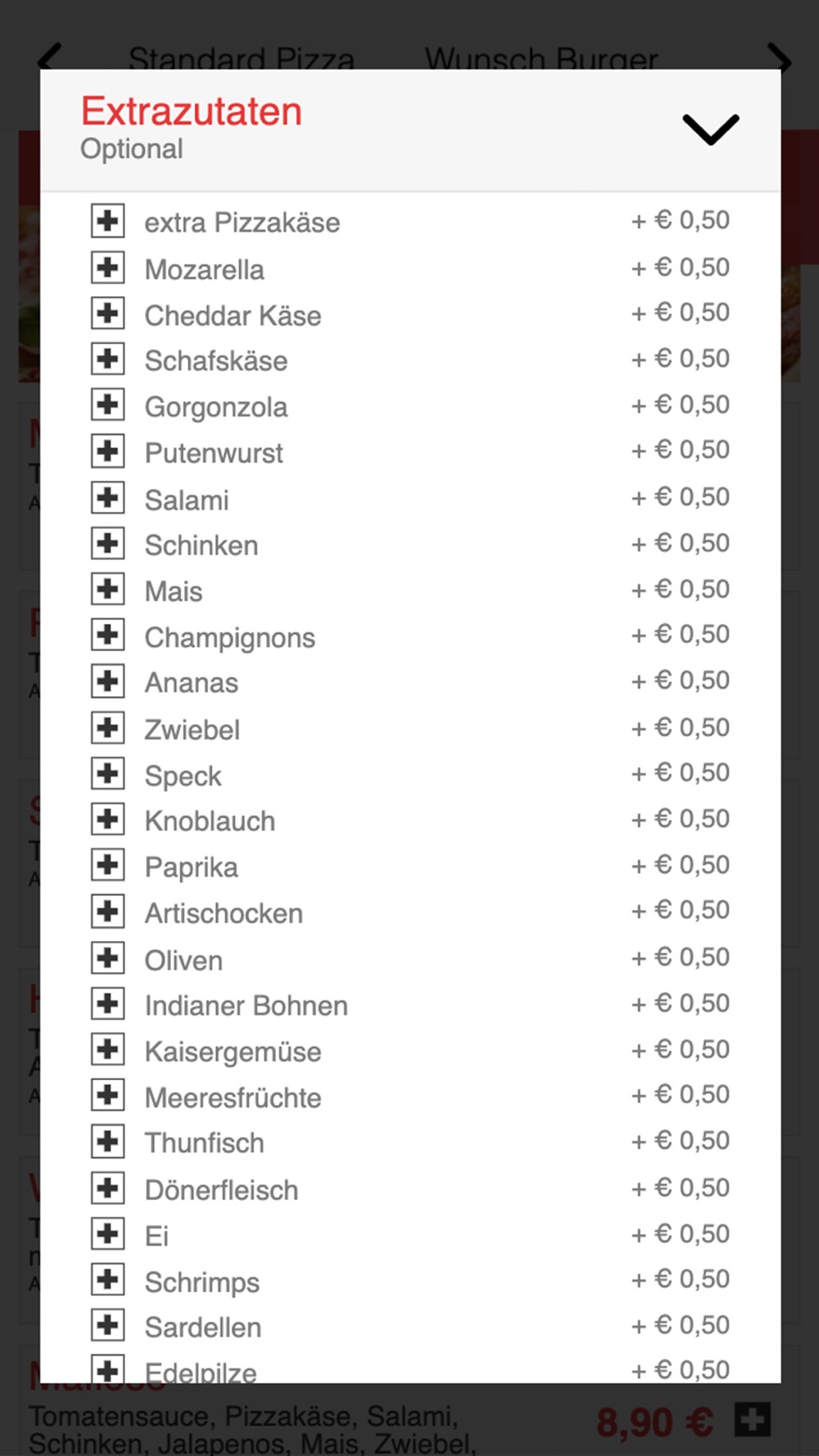Open the Standard Pizza tab

point(242,57)
